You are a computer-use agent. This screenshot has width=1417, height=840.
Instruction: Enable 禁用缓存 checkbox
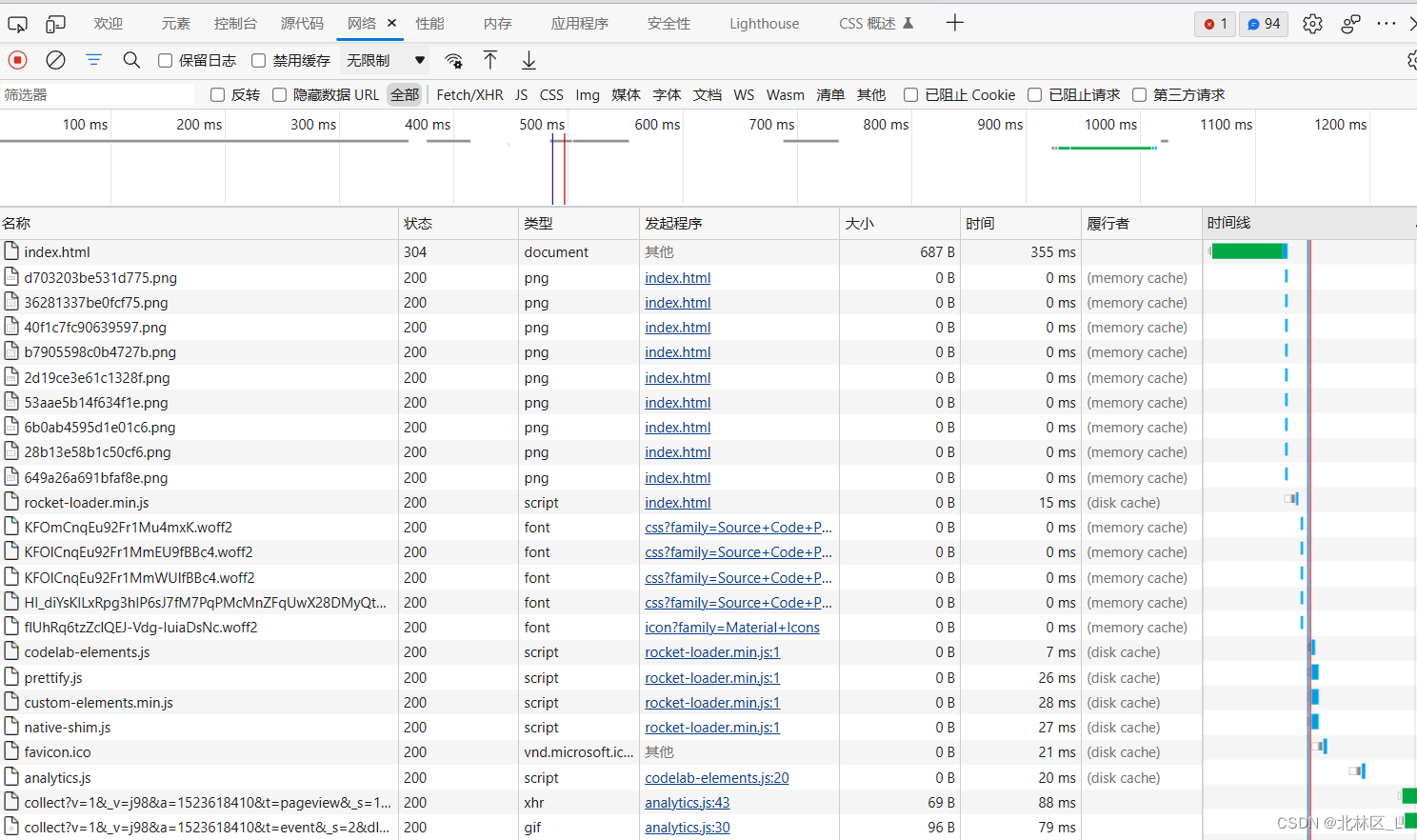pos(258,60)
